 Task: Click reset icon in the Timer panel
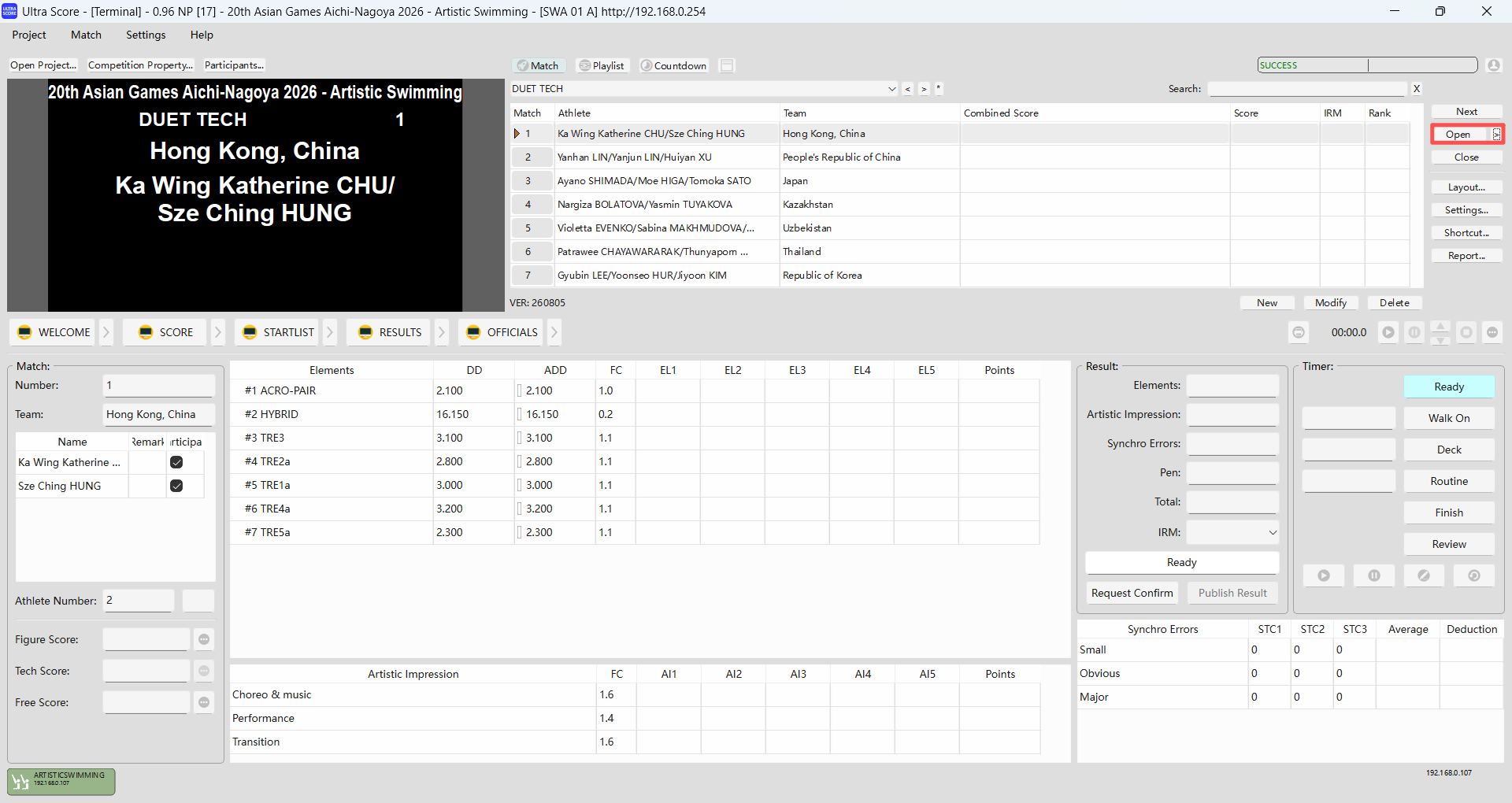[1474, 575]
